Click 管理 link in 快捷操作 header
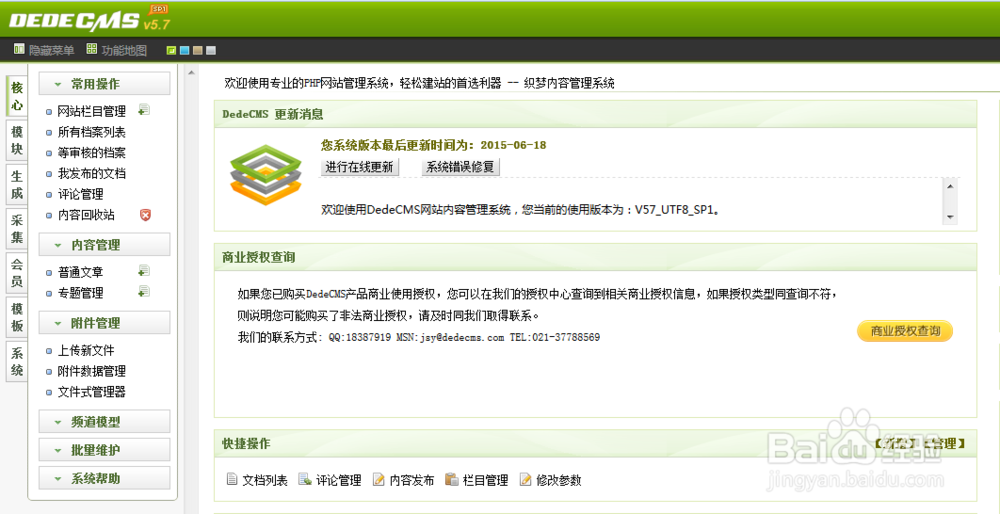 943,443
